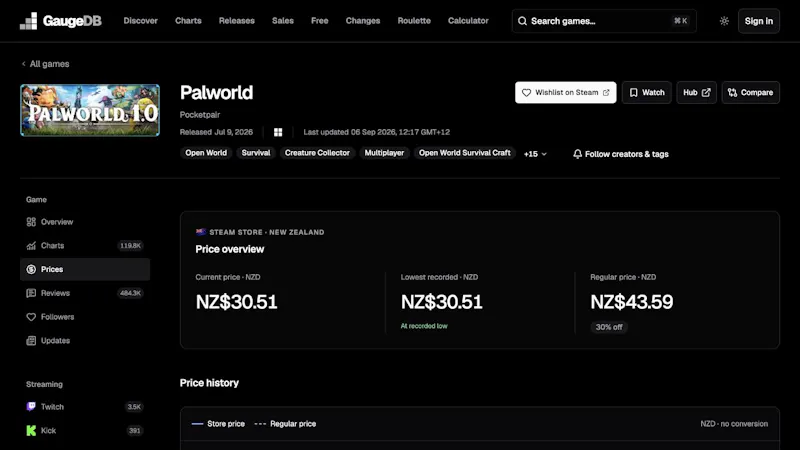Image resolution: width=800 pixels, height=450 pixels.
Task: Click the heart icon in Wishlist on Steam
Action: [527, 92]
